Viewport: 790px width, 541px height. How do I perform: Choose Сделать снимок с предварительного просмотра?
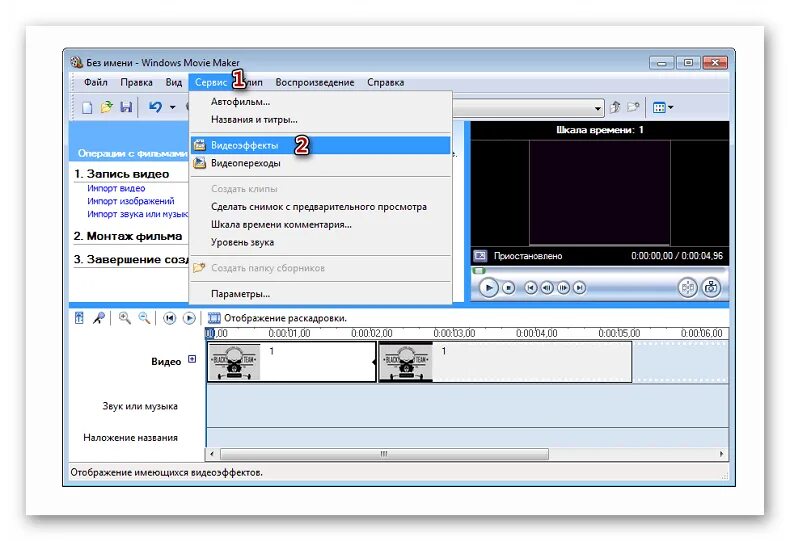pyautogui.click(x=320, y=207)
